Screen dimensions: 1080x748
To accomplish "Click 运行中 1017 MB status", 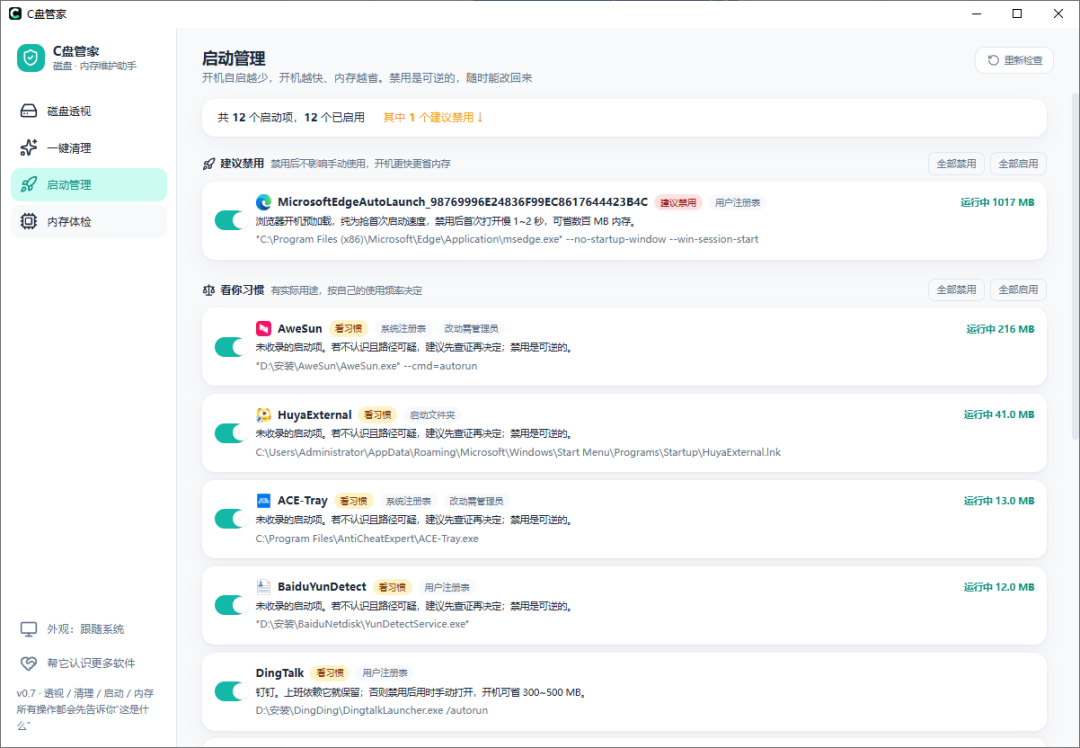I will (x=997, y=202).
